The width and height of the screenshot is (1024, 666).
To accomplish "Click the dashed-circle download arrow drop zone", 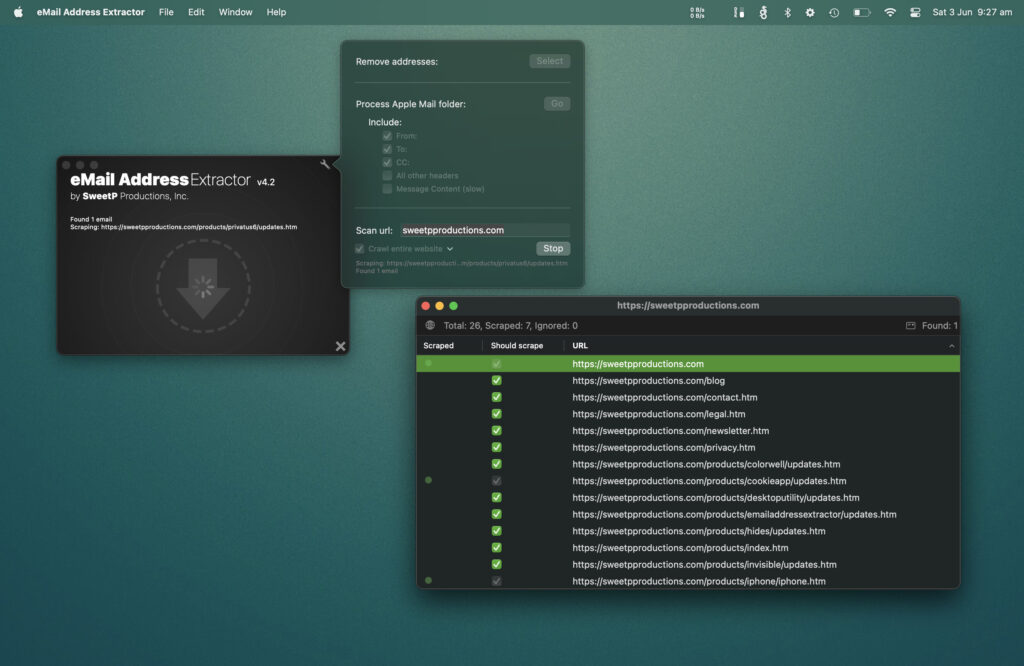I will tap(203, 287).
